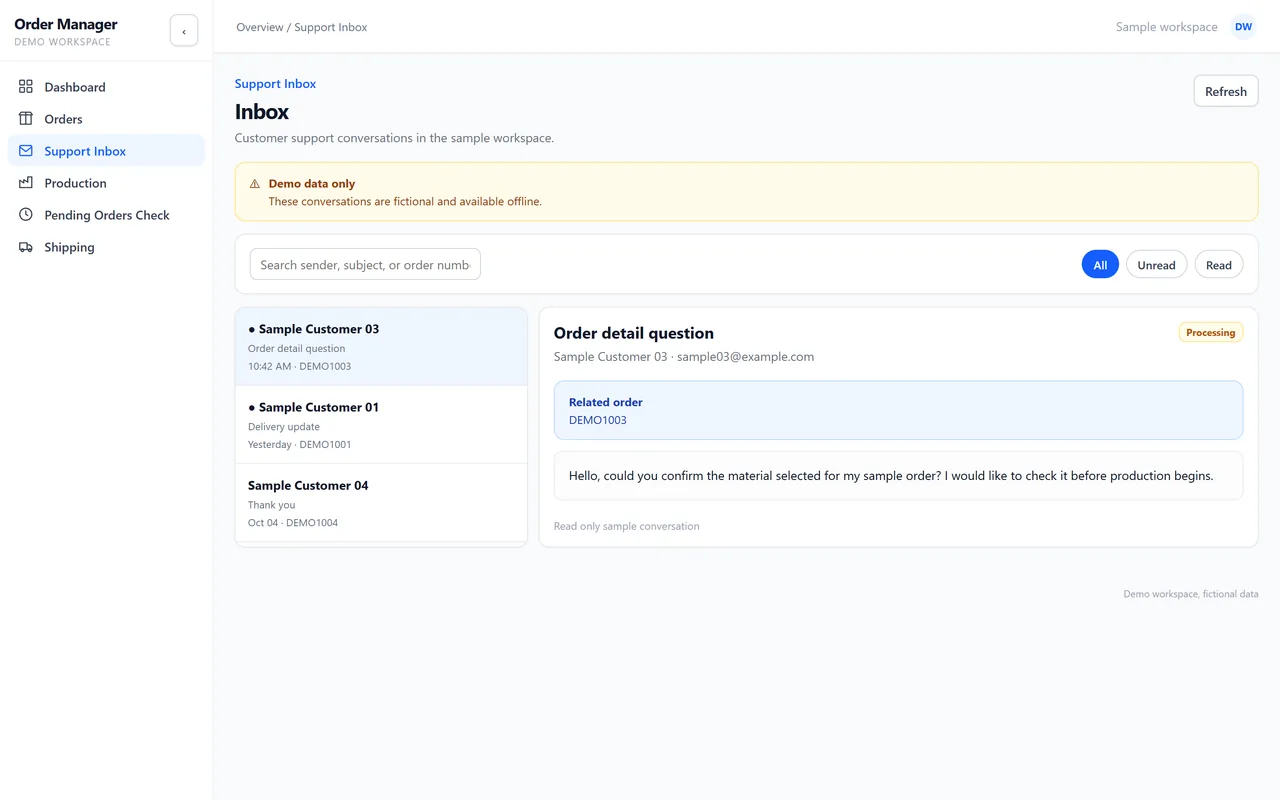Click the warning triangle icon in demo banner
Screen dimensions: 1280x800
coord(255,184)
